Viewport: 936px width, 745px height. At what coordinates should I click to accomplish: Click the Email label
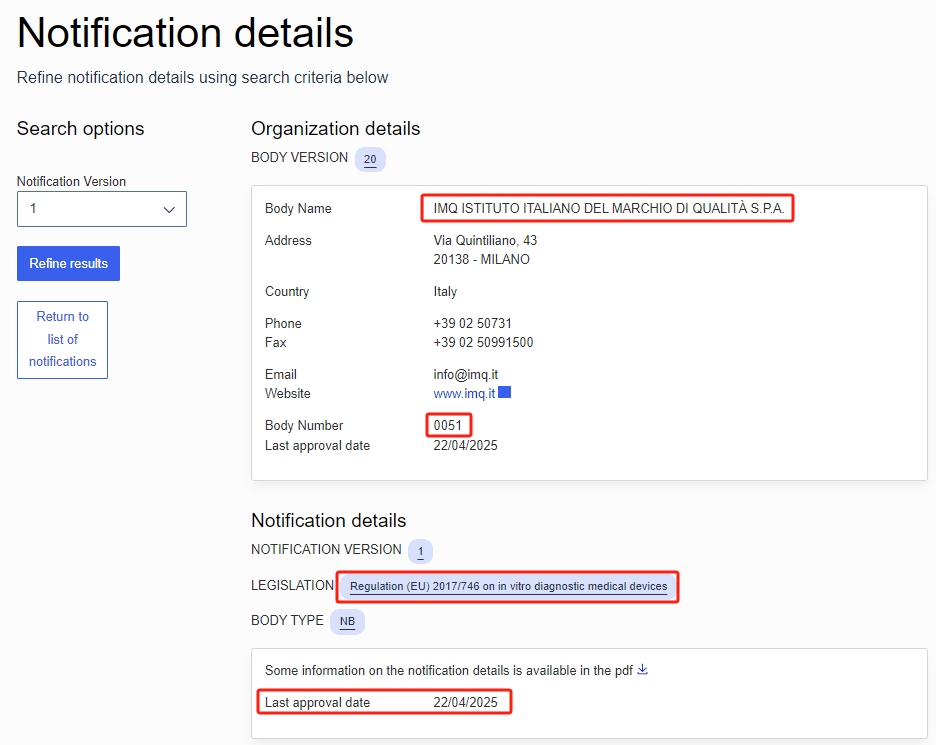281,375
